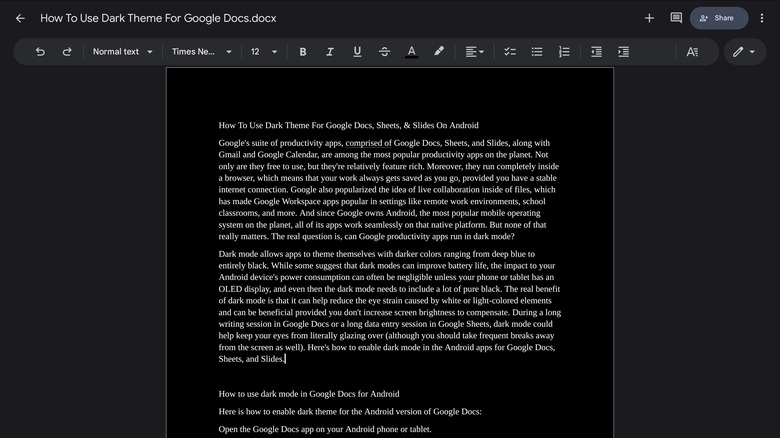Viewport: 780px width, 438px height.
Task: Open the Times New Roman font dropdown
Action: 201,52
